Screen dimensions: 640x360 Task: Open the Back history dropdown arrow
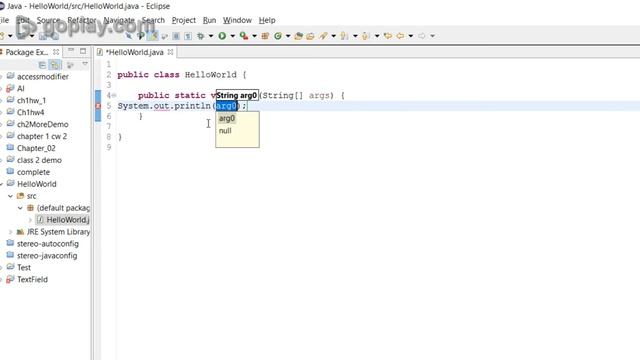(x=411, y=36)
